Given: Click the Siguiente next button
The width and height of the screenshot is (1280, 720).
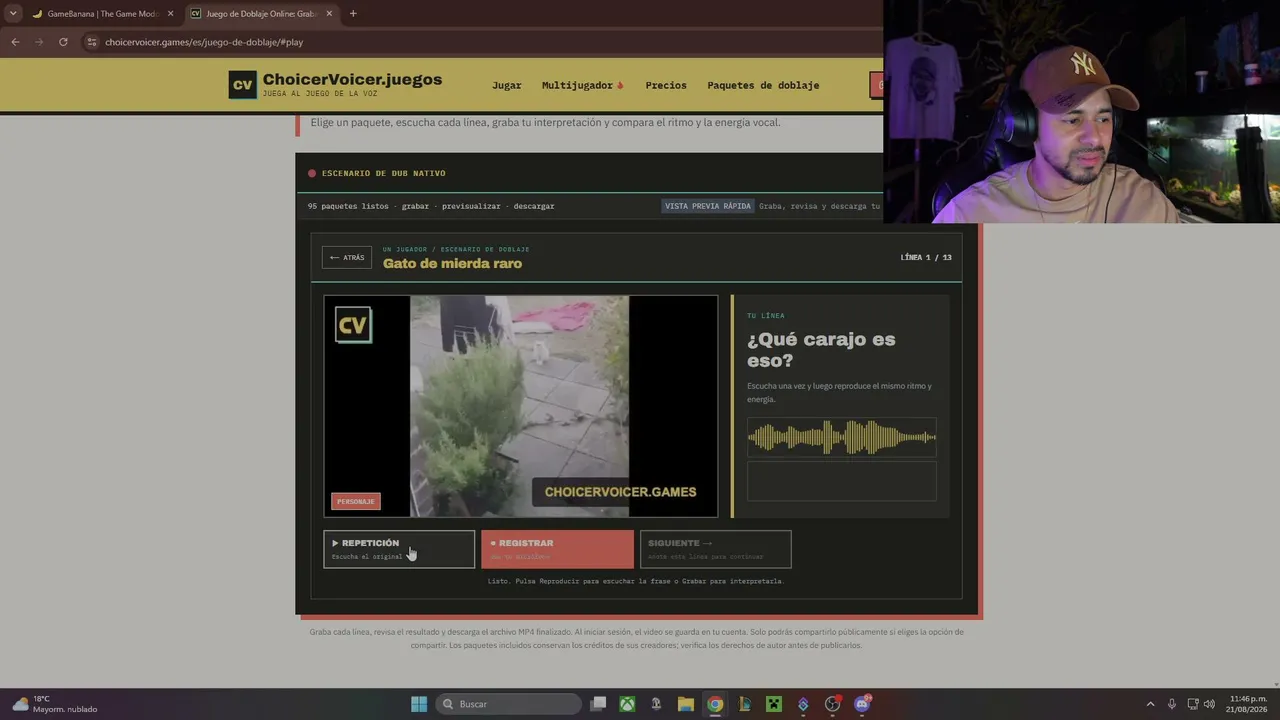Looking at the screenshot, I should click(715, 549).
